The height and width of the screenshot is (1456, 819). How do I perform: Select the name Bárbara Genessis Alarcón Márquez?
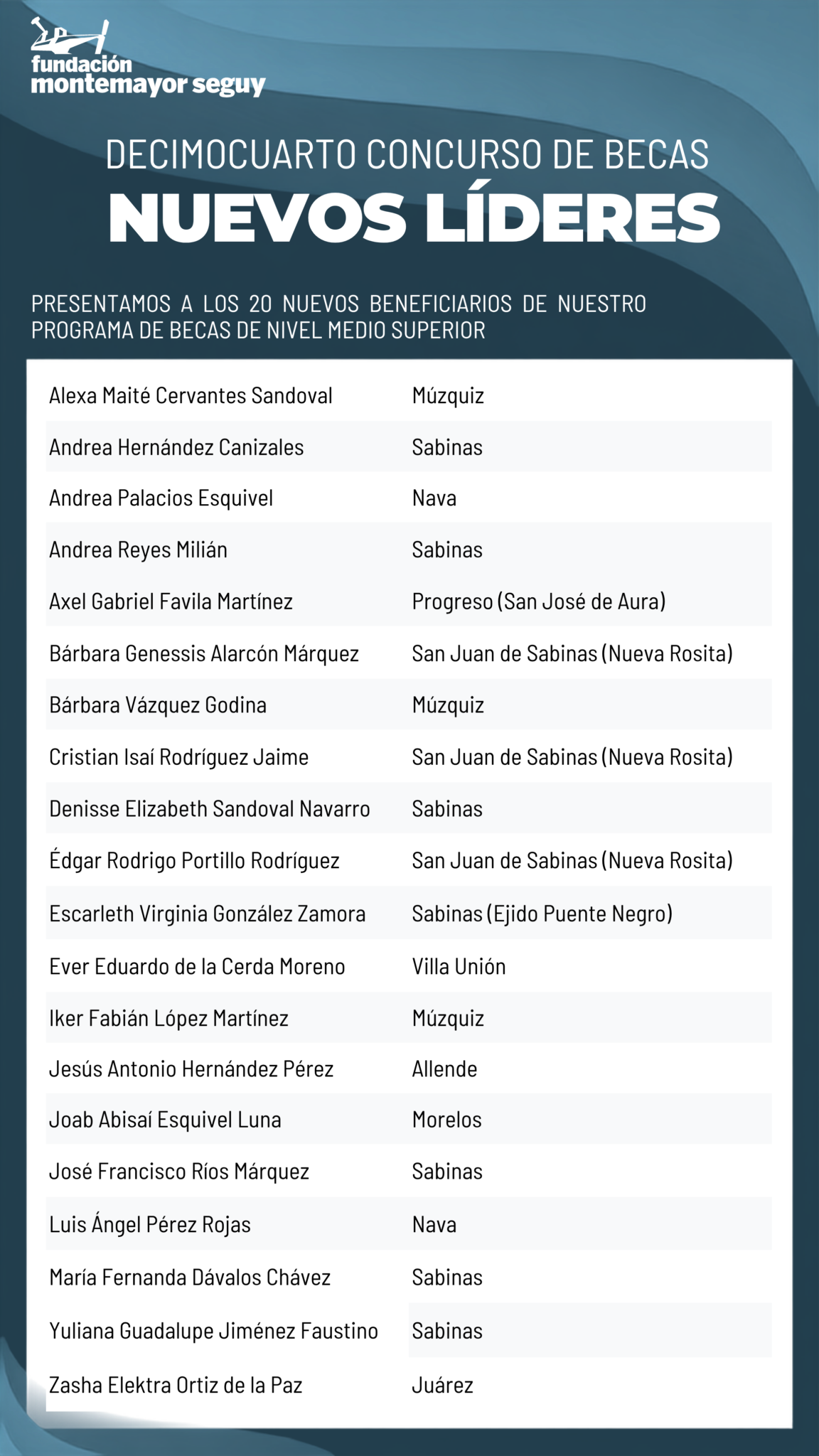pyautogui.click(x=204, y=653)
